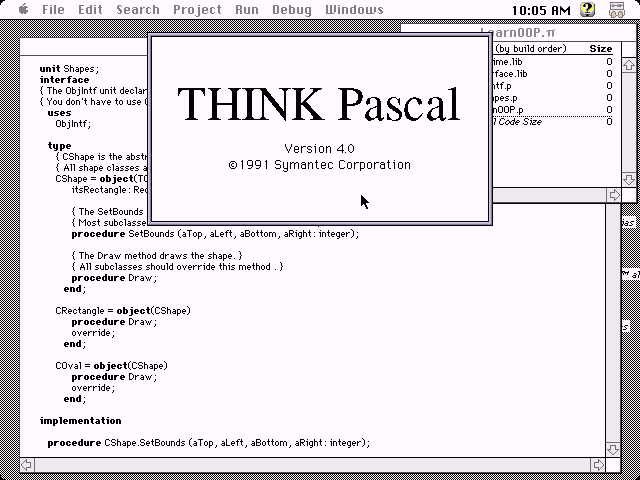Click the 'ObjIntf;' line in code
This screenshot has height=480, width=640.
point(73,123)
